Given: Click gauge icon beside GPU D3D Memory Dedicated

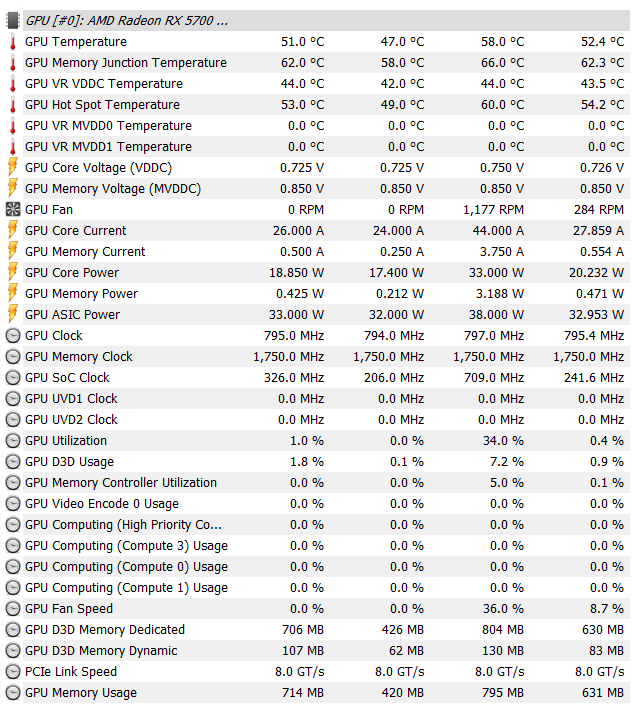Looking at the screenshot, I should tap(13, 630).
